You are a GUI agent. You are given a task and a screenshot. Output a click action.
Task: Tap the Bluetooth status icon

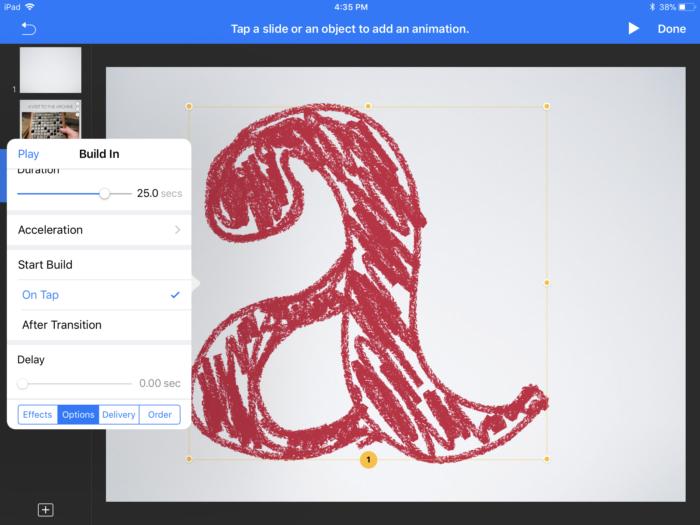pos(652,7)
